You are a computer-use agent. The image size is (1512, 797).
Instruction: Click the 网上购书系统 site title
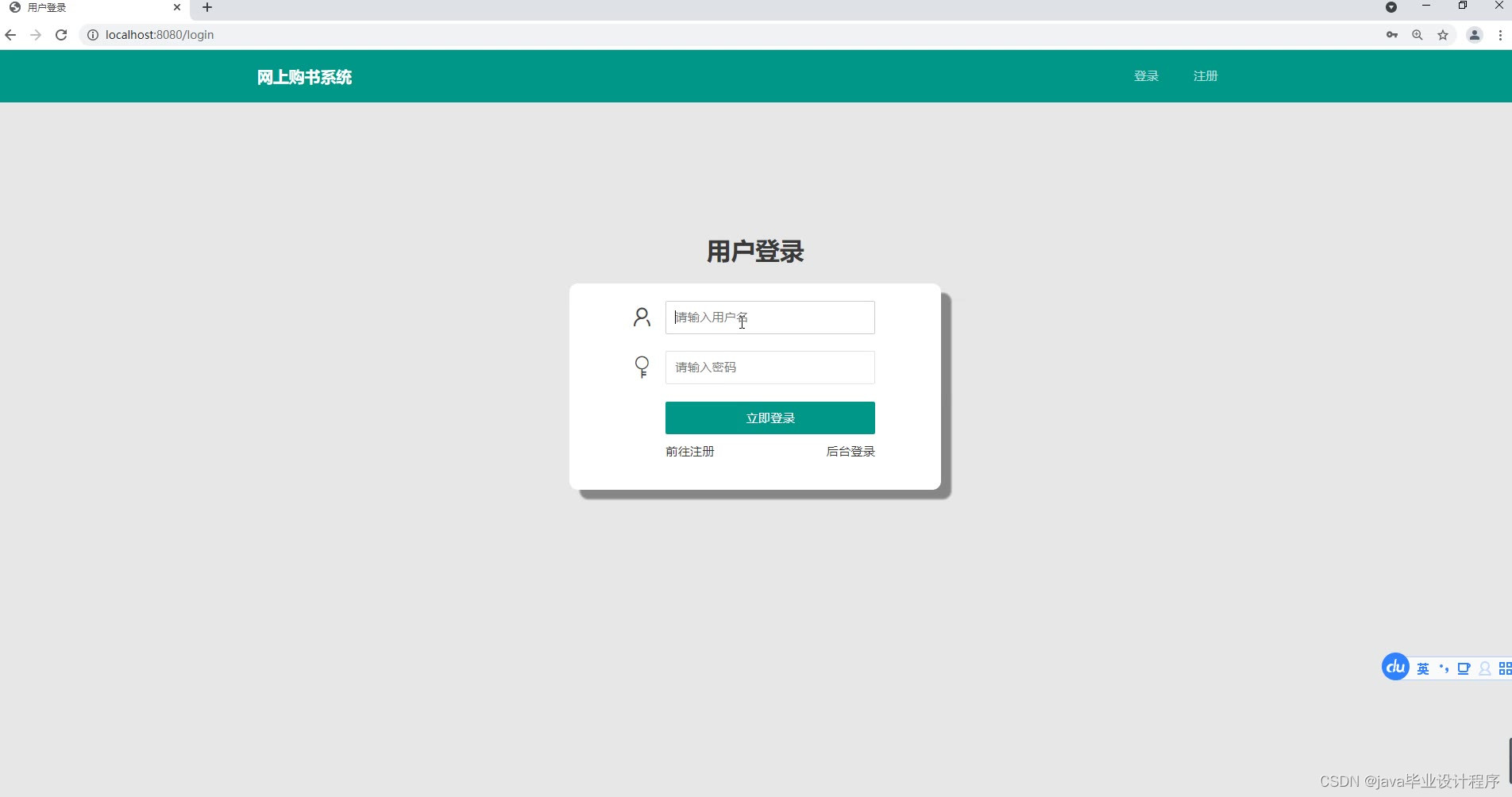coord(304,77)
